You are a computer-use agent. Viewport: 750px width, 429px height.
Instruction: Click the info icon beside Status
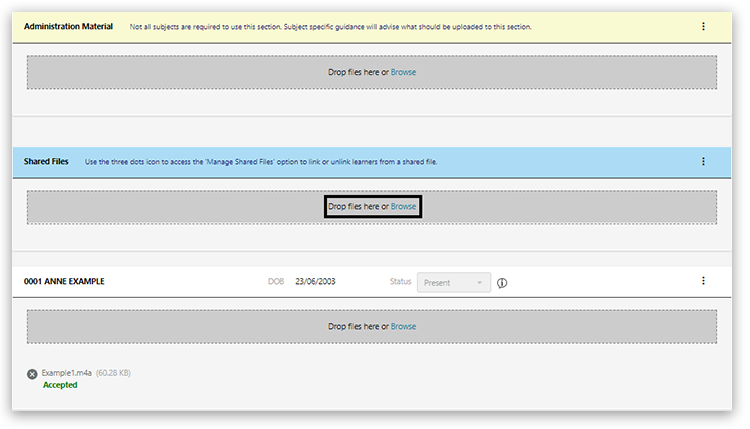point(502,283)
